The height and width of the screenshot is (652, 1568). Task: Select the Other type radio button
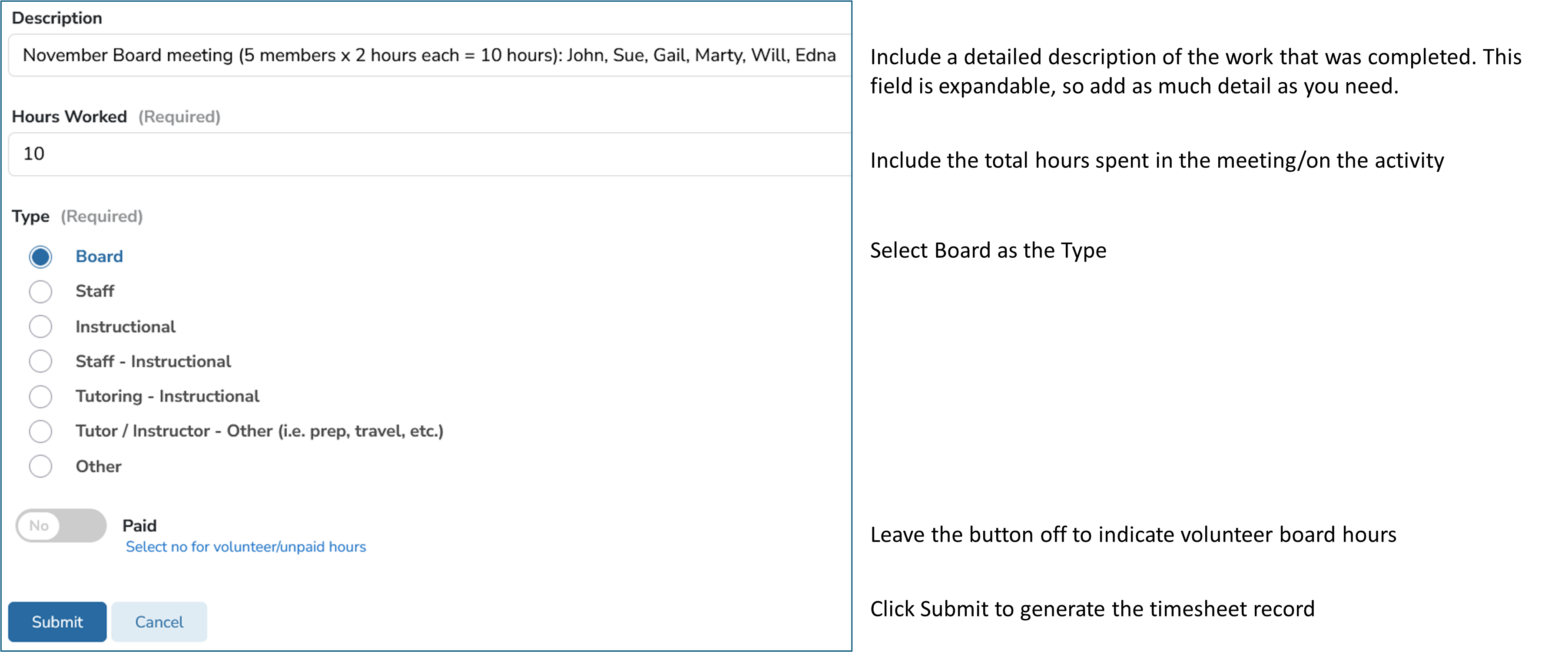[40, 467]
